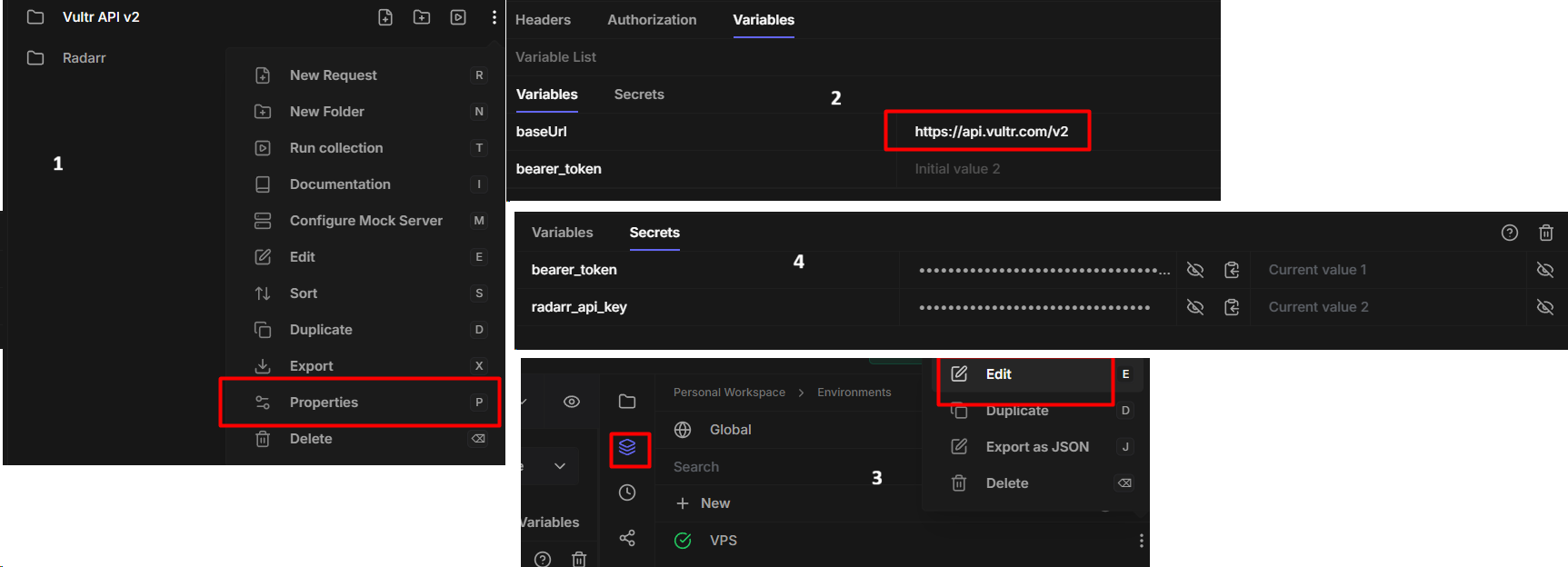Viewport: 1568px width, 567px height.
Task: Choose Properties from the collection context menu
Action: point(324,403)
